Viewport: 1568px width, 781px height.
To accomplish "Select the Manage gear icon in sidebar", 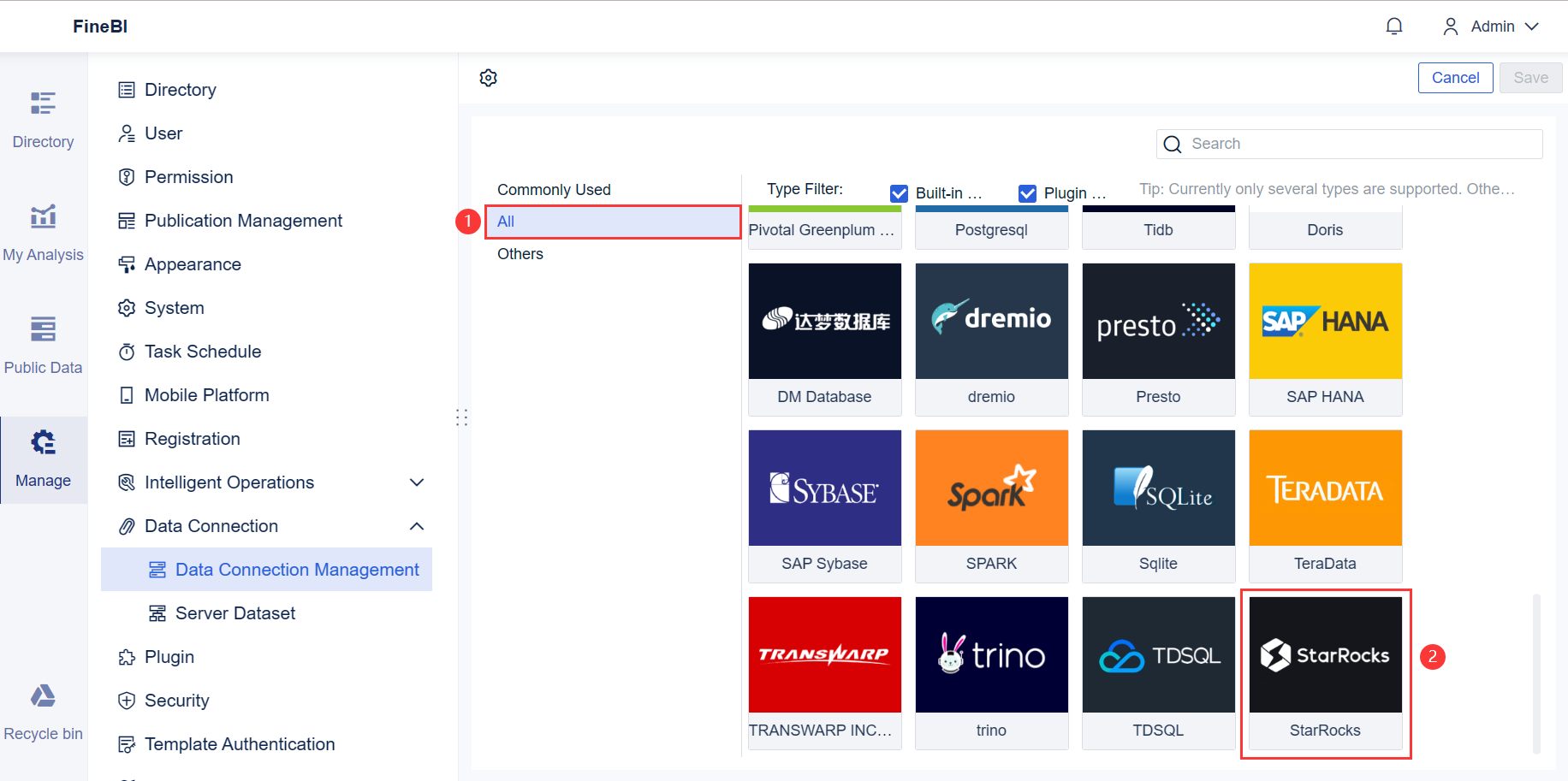I will click(x=42, y=442).
